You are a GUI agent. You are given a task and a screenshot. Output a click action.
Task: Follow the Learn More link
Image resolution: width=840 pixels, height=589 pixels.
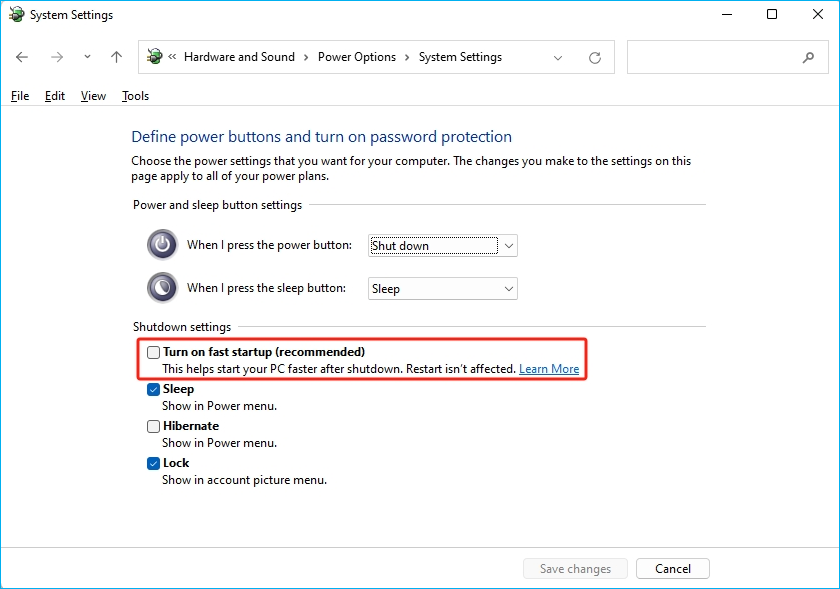(549, 369)
